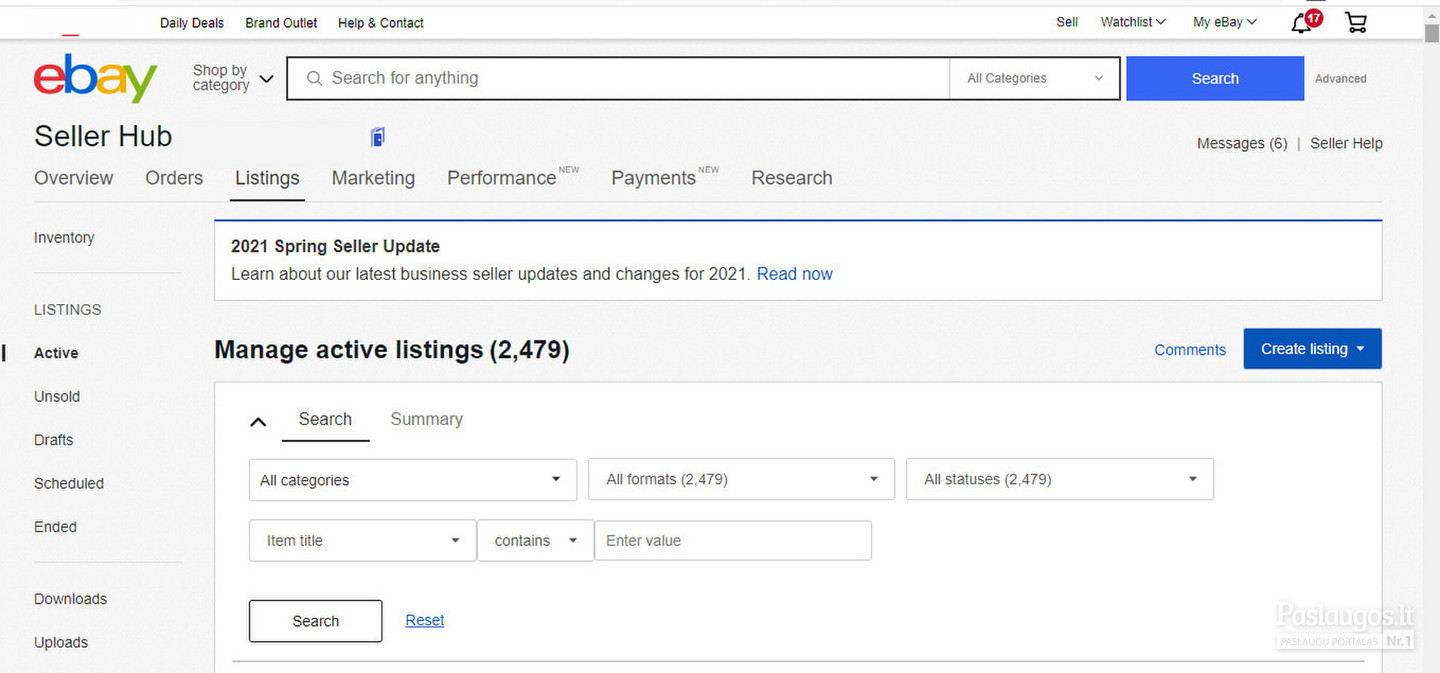Focus the Enter value input field
Viewport: 1440px width, 673px height.
point(733,540)
